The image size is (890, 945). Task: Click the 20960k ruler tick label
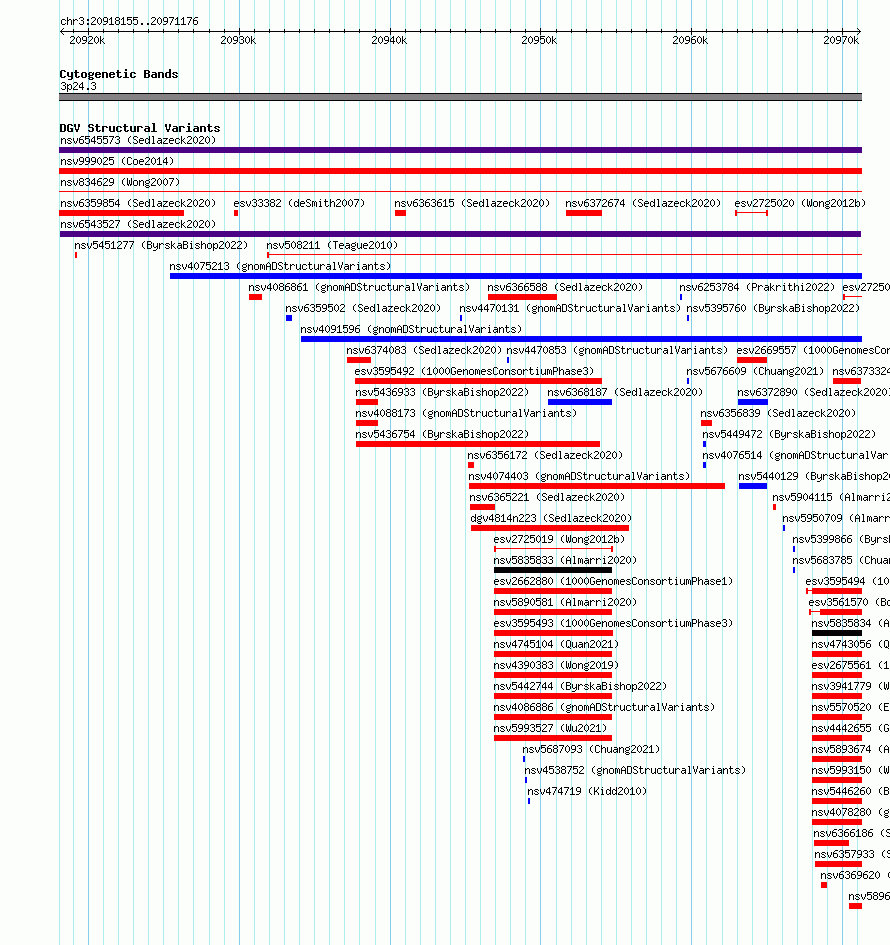click(690, 40)
